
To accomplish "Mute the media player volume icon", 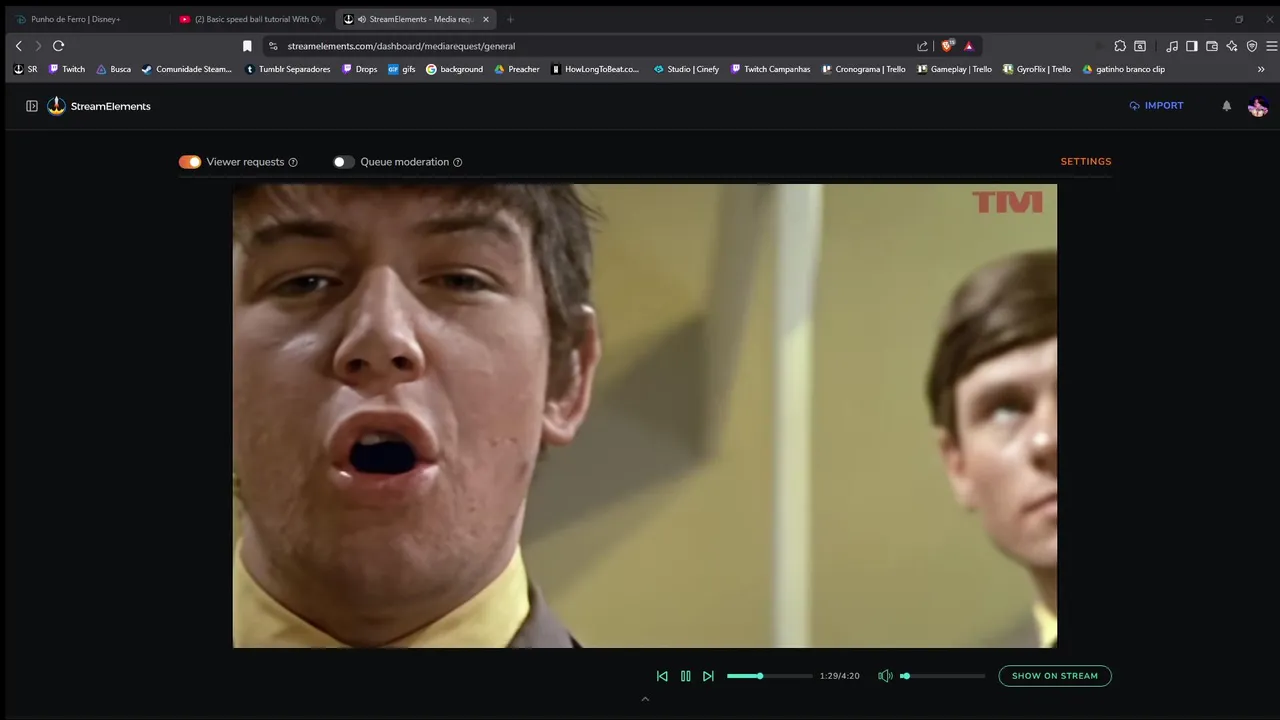I will 885,676.
